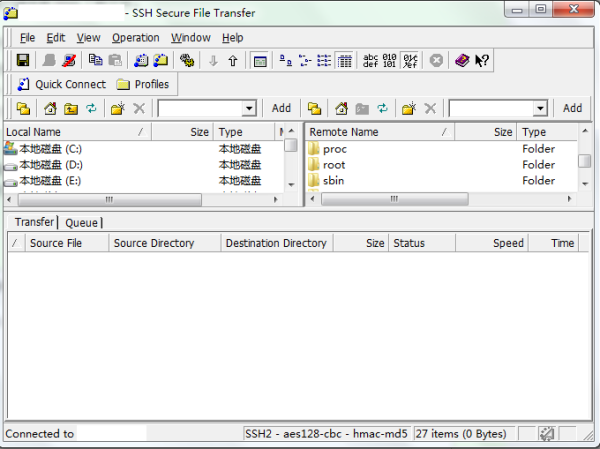The width and height of the screenshot is (600, 449).
Task: Open the Edit menu
Action: pos(55,38)
